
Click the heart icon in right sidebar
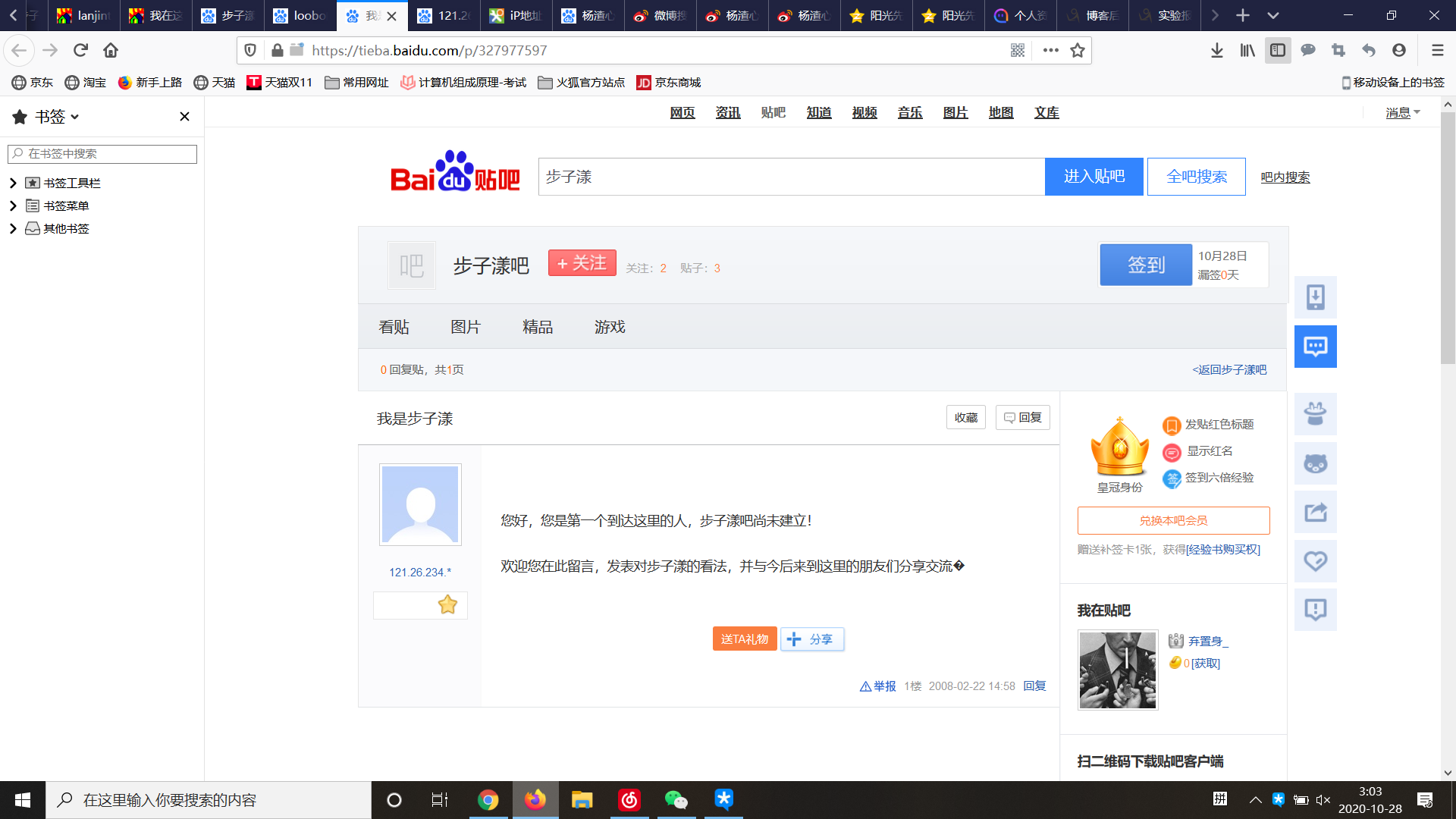[1315, 561]
